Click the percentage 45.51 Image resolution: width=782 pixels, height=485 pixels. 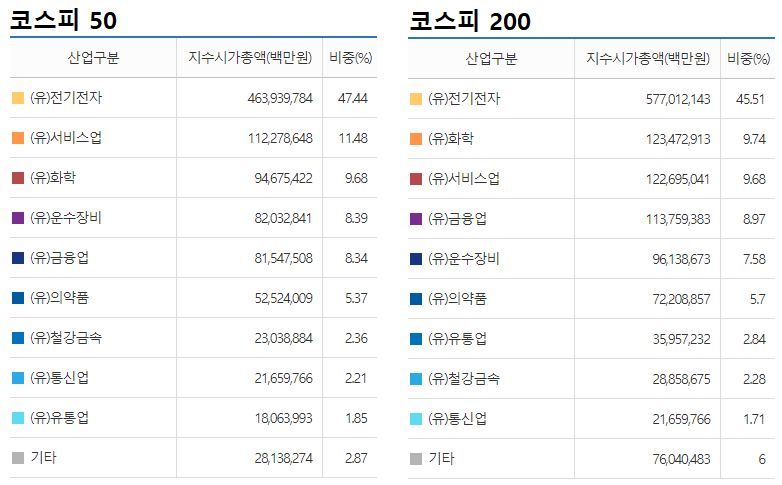(x=750, y=99)
